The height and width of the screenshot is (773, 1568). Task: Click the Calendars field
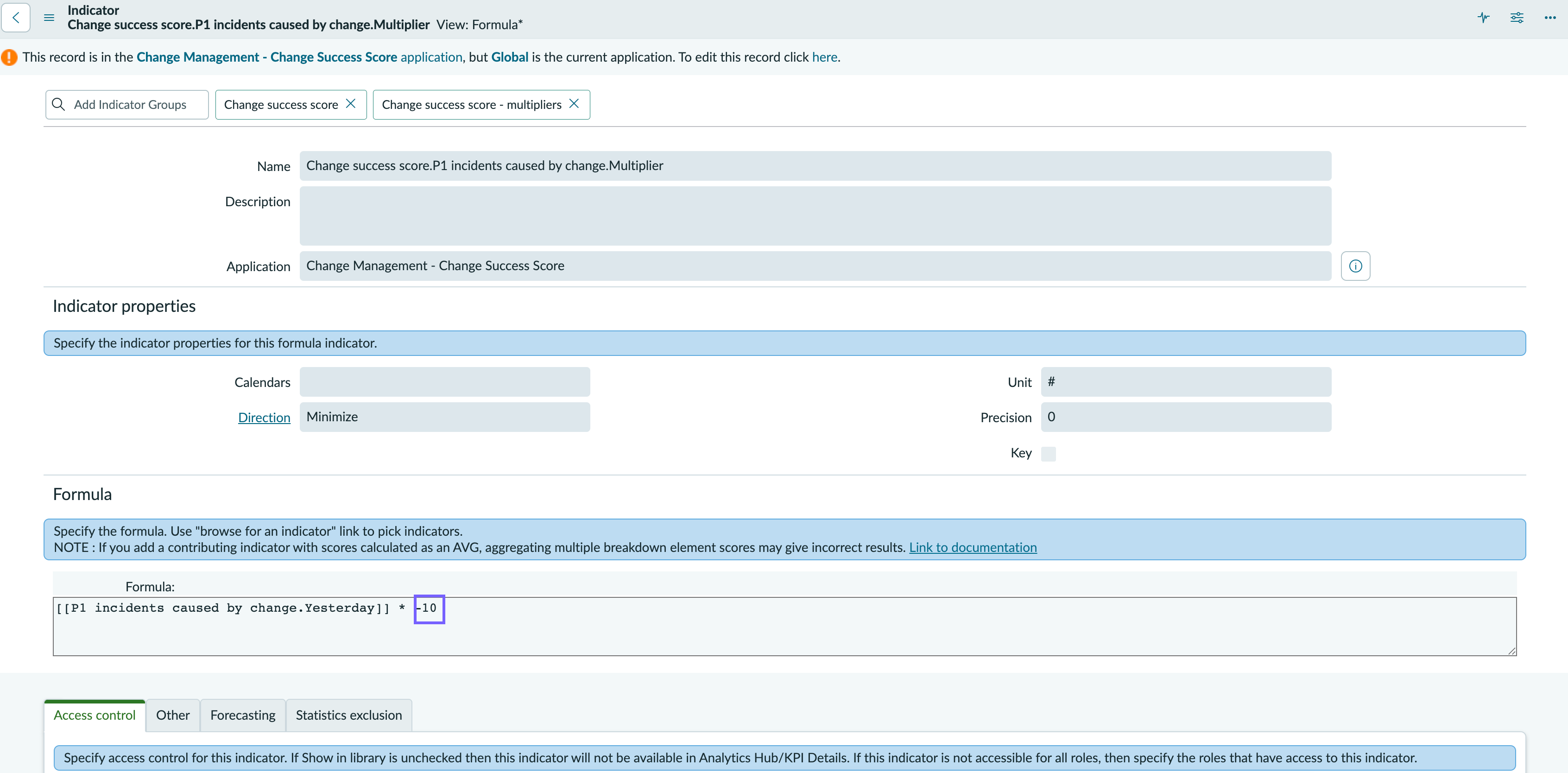pos(444,381)
